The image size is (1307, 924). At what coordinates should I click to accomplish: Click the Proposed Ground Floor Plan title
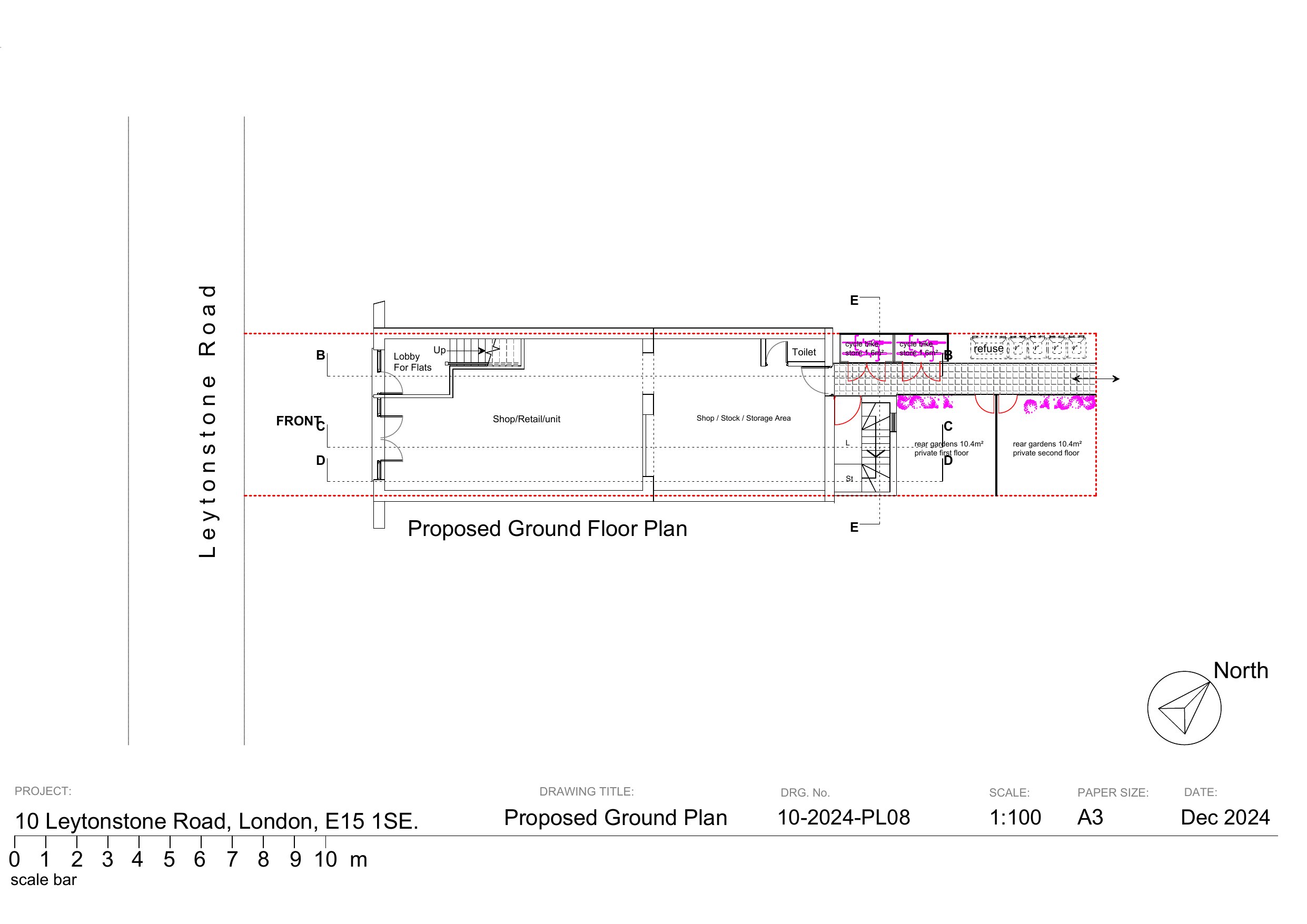(547, 529)
